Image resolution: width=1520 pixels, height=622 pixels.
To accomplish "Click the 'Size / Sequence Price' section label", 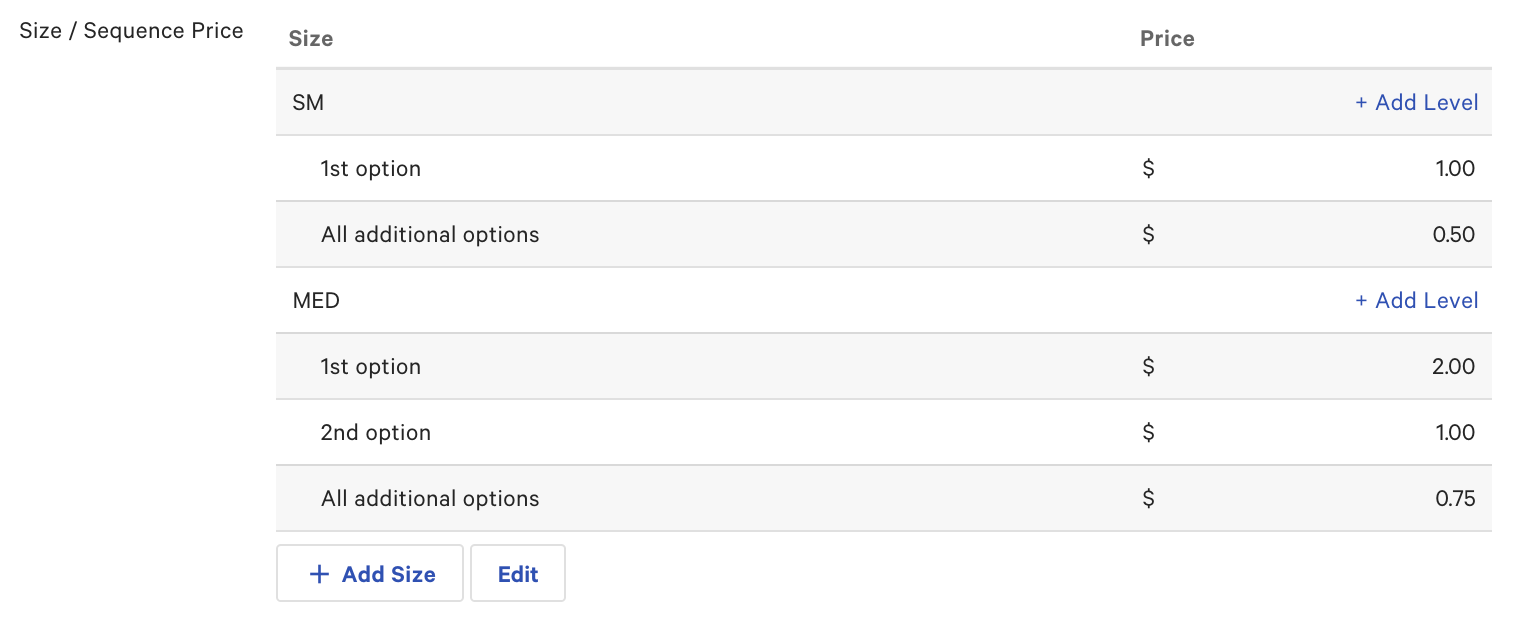I will tap(130, 31).
